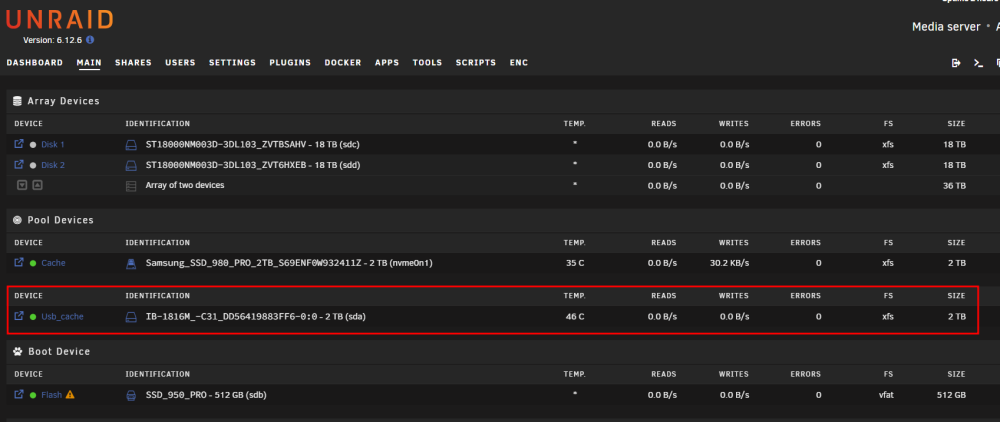Click the Disk 2 grey status indicator

click(x=33, y=165)
